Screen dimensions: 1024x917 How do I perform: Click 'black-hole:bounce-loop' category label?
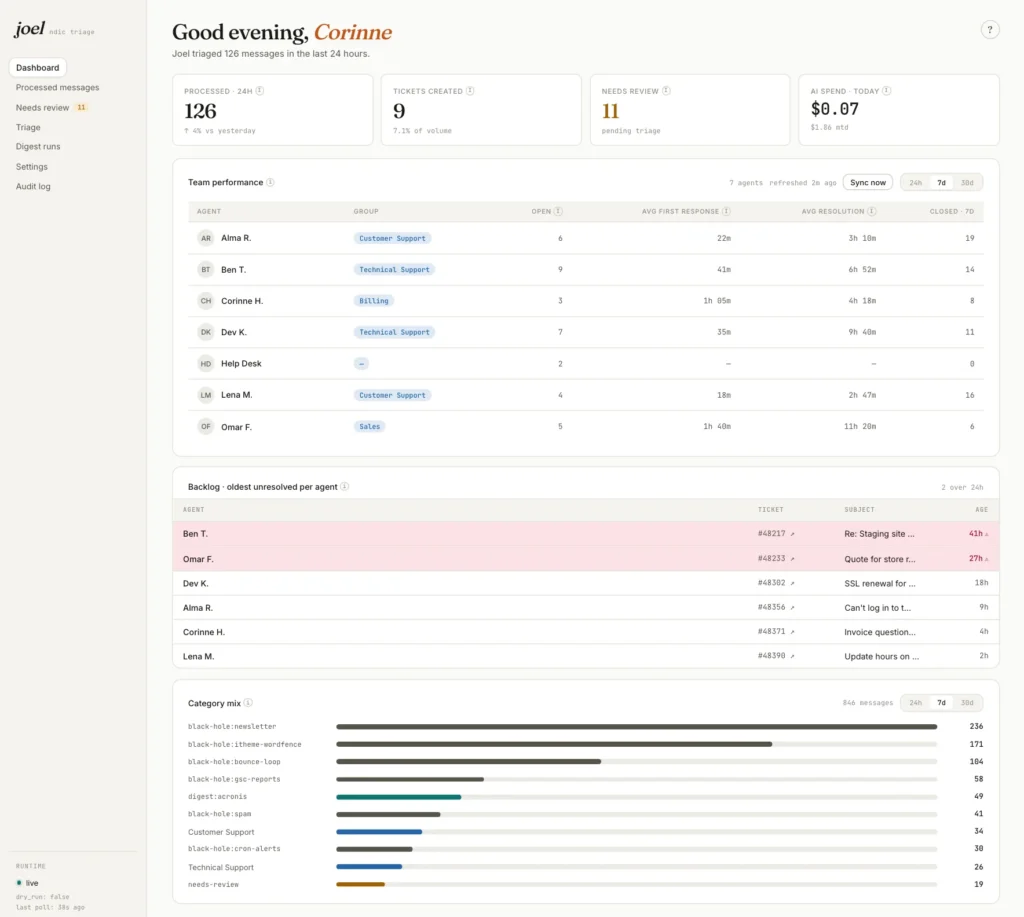[x=234, y=762]
